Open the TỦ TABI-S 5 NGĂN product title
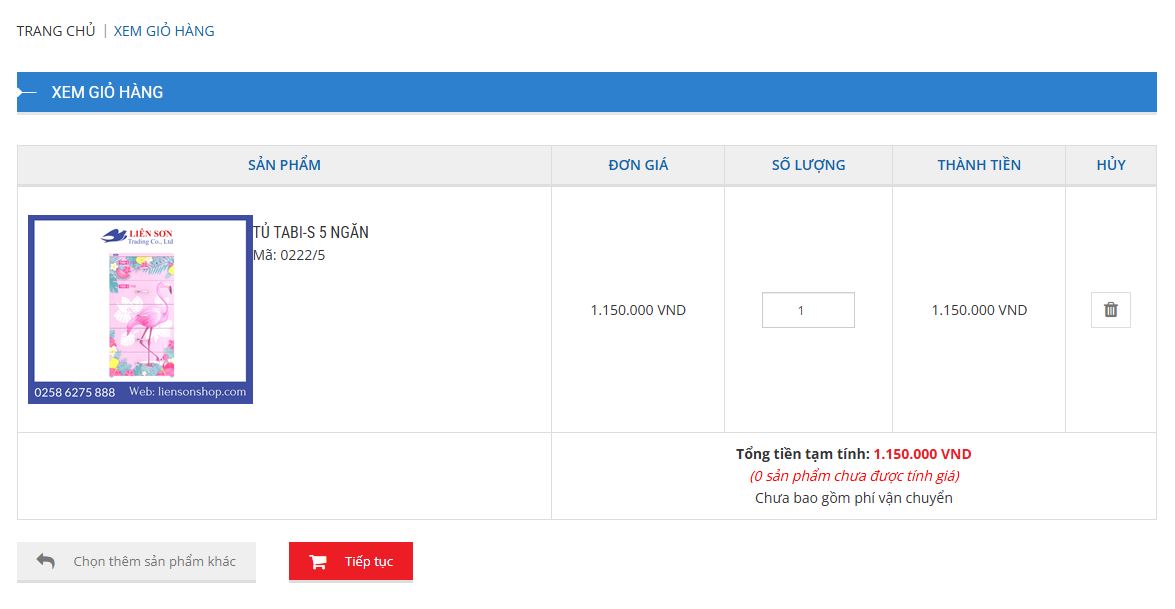This screenshot has width=1175, height=609. click(x=311, y=232)
